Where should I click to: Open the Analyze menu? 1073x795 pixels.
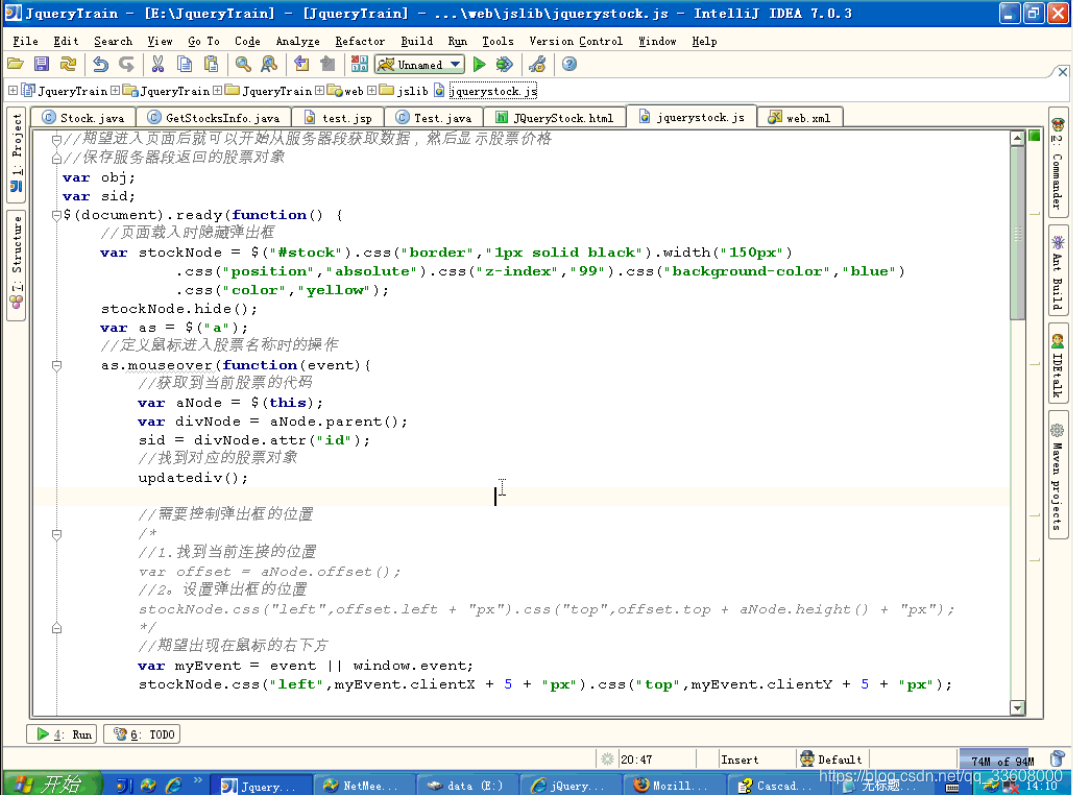tap(298, 41)
